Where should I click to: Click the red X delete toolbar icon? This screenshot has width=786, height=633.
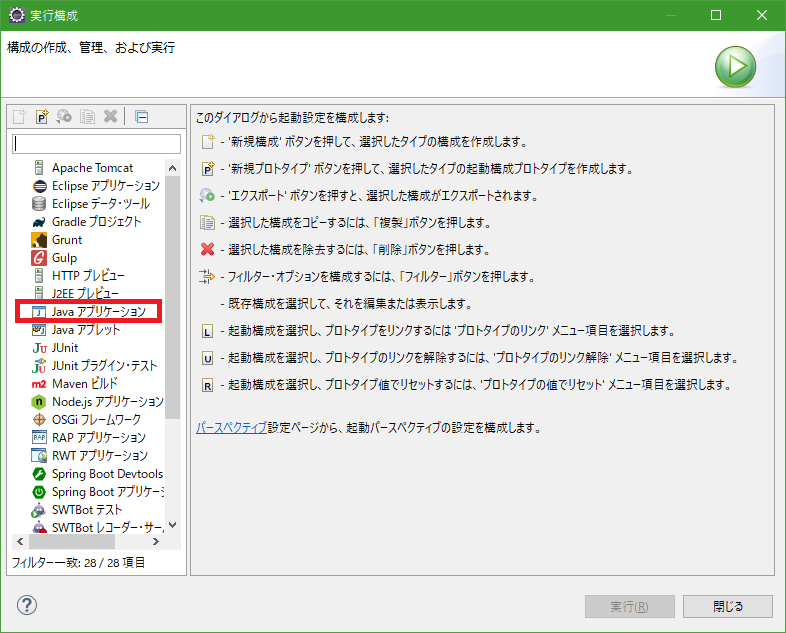click(x=111, y=117)
